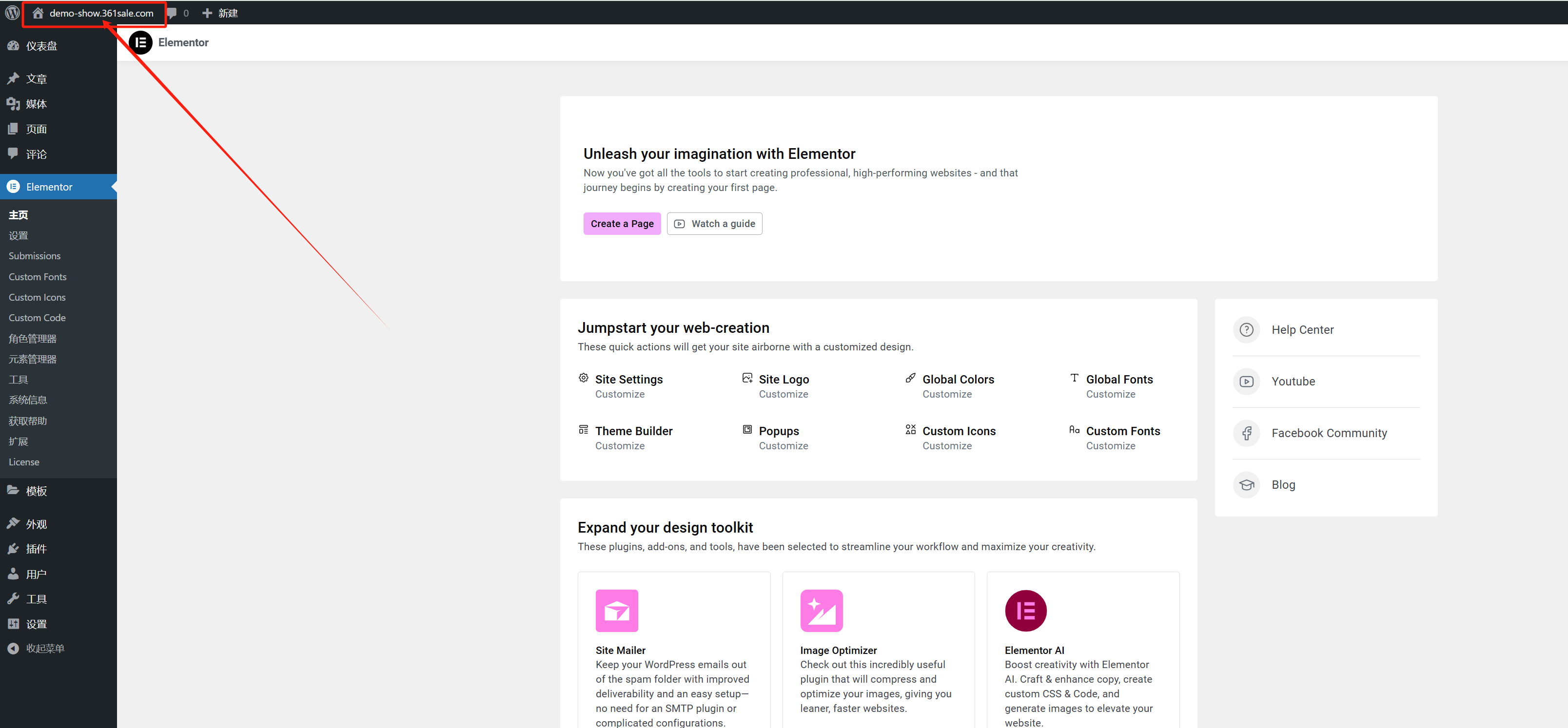Open the comments bubble icon in admin bar
The image size is (1568, 728).
[x=172, y=13]
